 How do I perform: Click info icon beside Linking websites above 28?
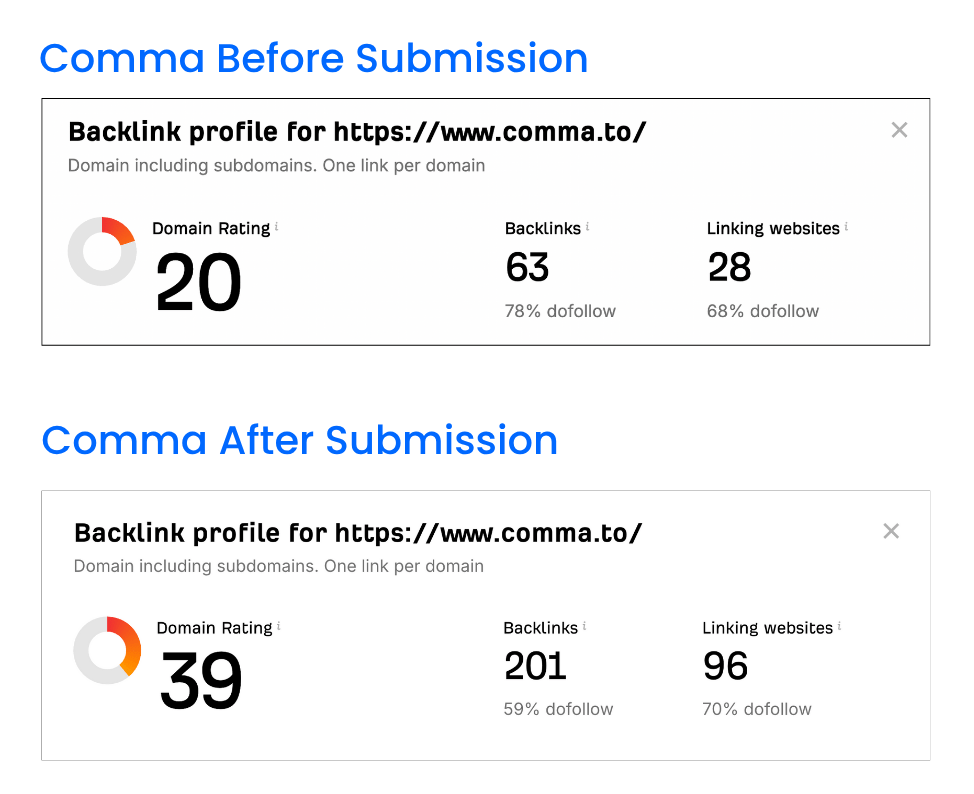pos(846,227)
